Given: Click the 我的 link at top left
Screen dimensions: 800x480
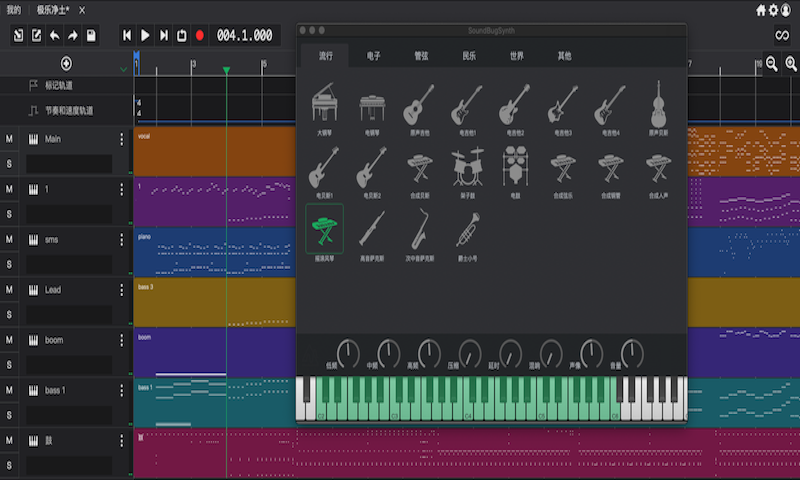Looking at the screenshot, I should click(x=13, y=9).
